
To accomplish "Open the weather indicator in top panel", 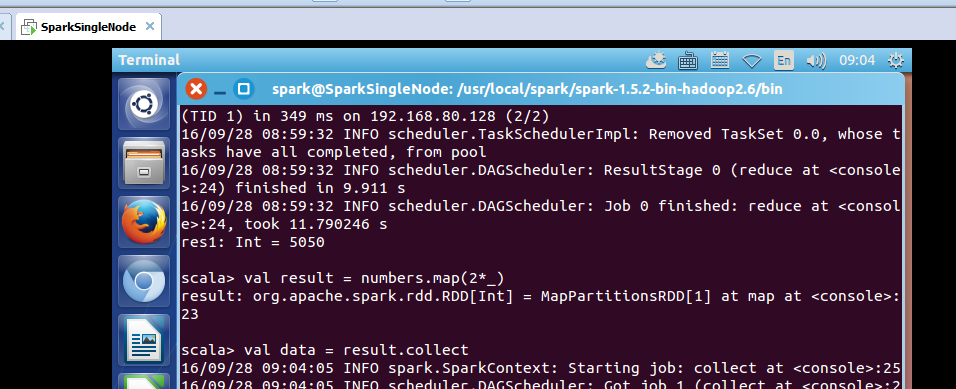I will click(x=657, y=60).
